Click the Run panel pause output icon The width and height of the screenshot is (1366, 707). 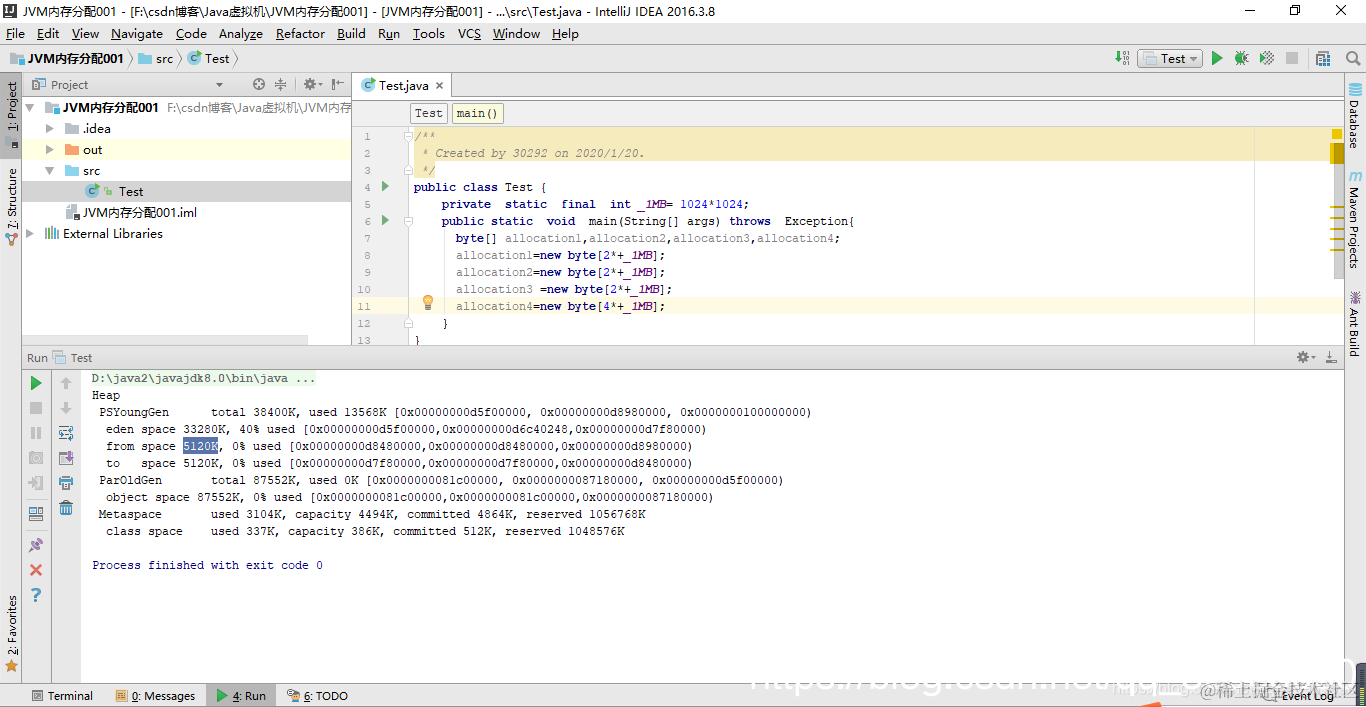[x=36, y=433]
